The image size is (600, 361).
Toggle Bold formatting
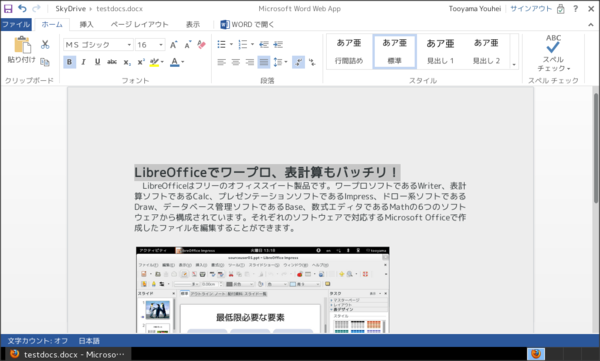click(x=69, y=62)
